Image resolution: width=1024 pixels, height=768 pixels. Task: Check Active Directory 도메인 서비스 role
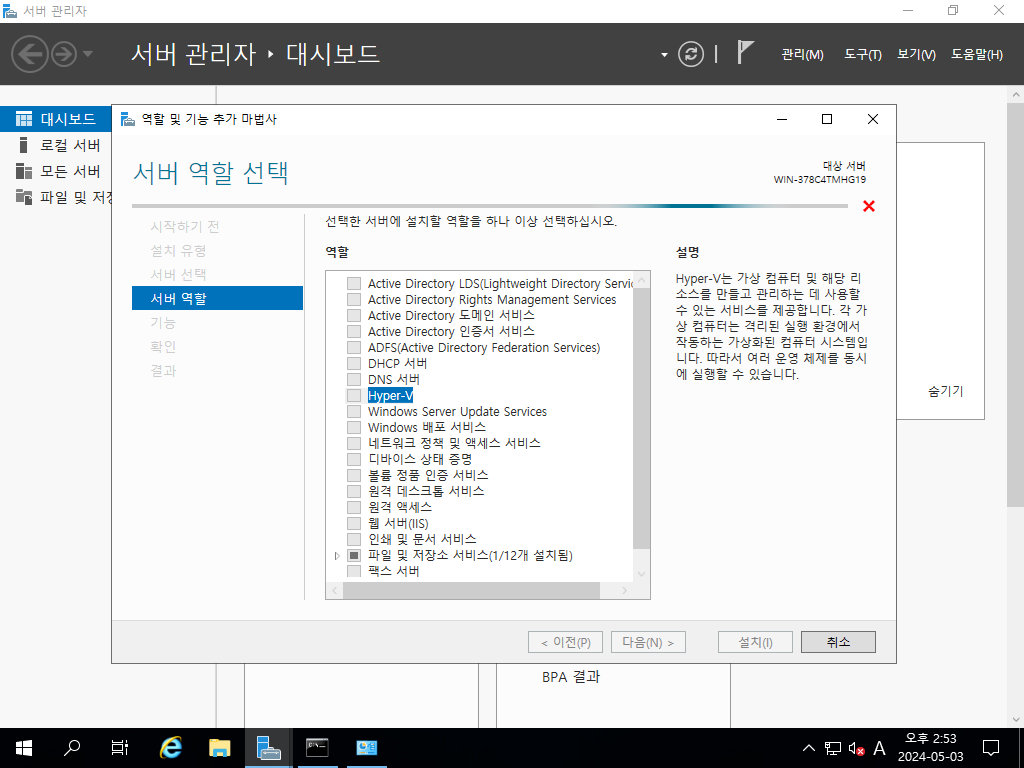(354, 315)
